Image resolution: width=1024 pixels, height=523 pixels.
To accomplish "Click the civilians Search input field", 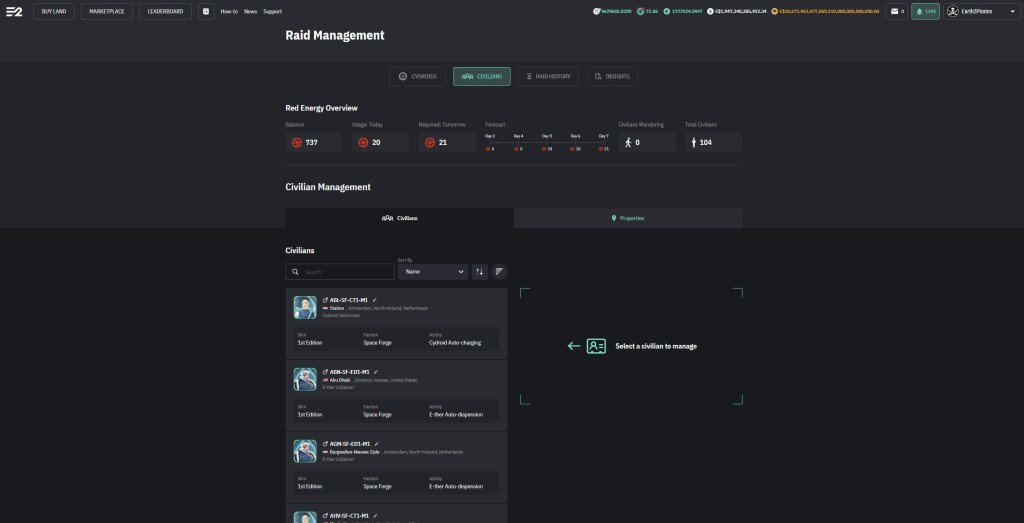I will click(x=347, y=271).
